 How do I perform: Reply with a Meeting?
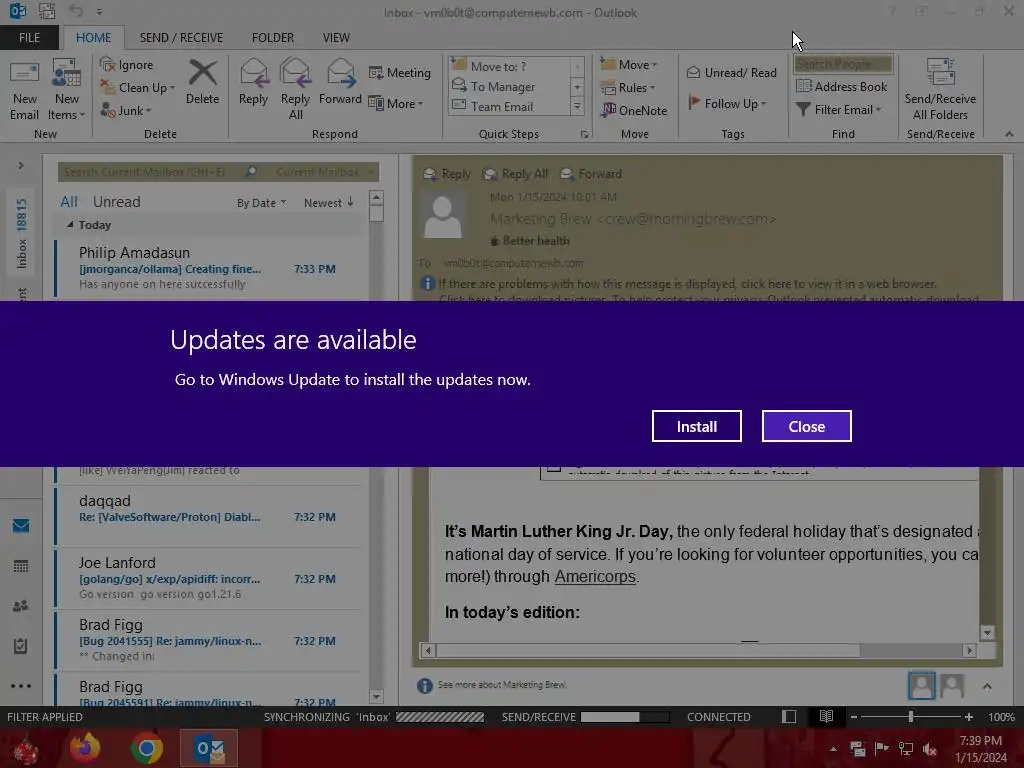(400, 72)
